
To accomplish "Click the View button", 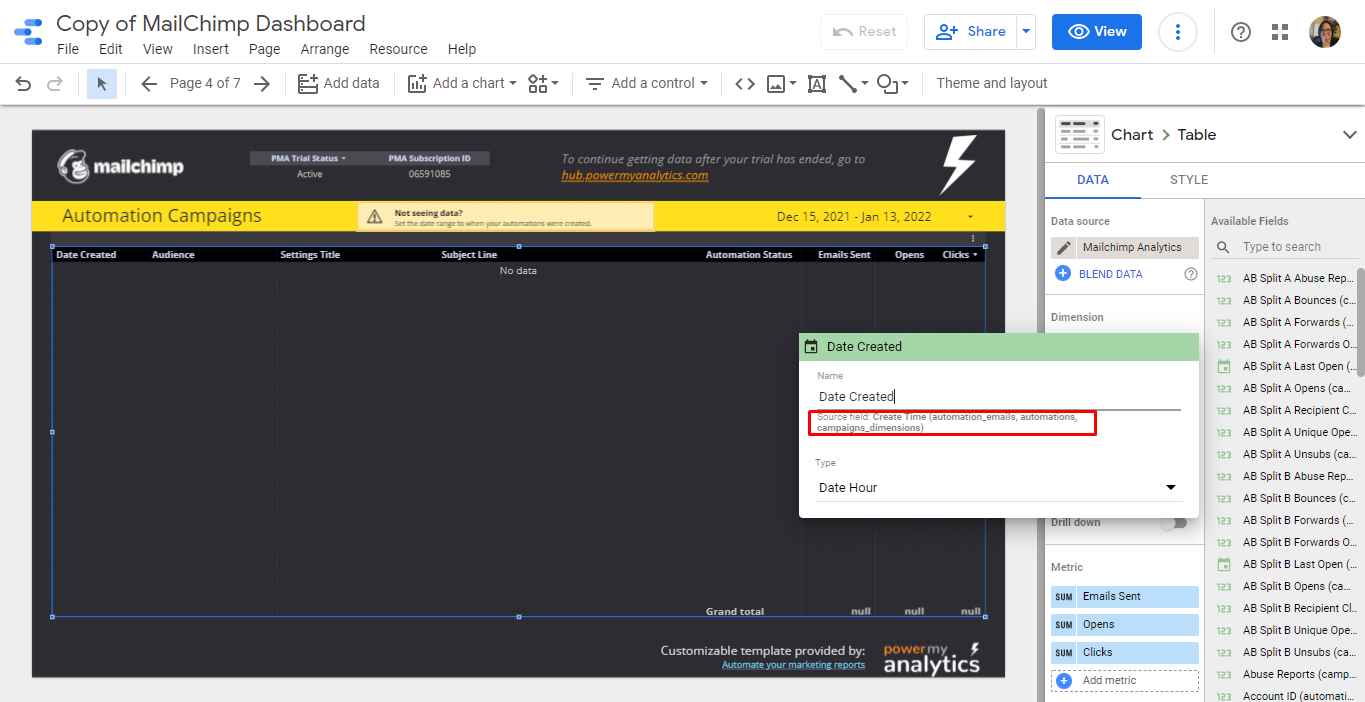I will (x=1096, y=31).
